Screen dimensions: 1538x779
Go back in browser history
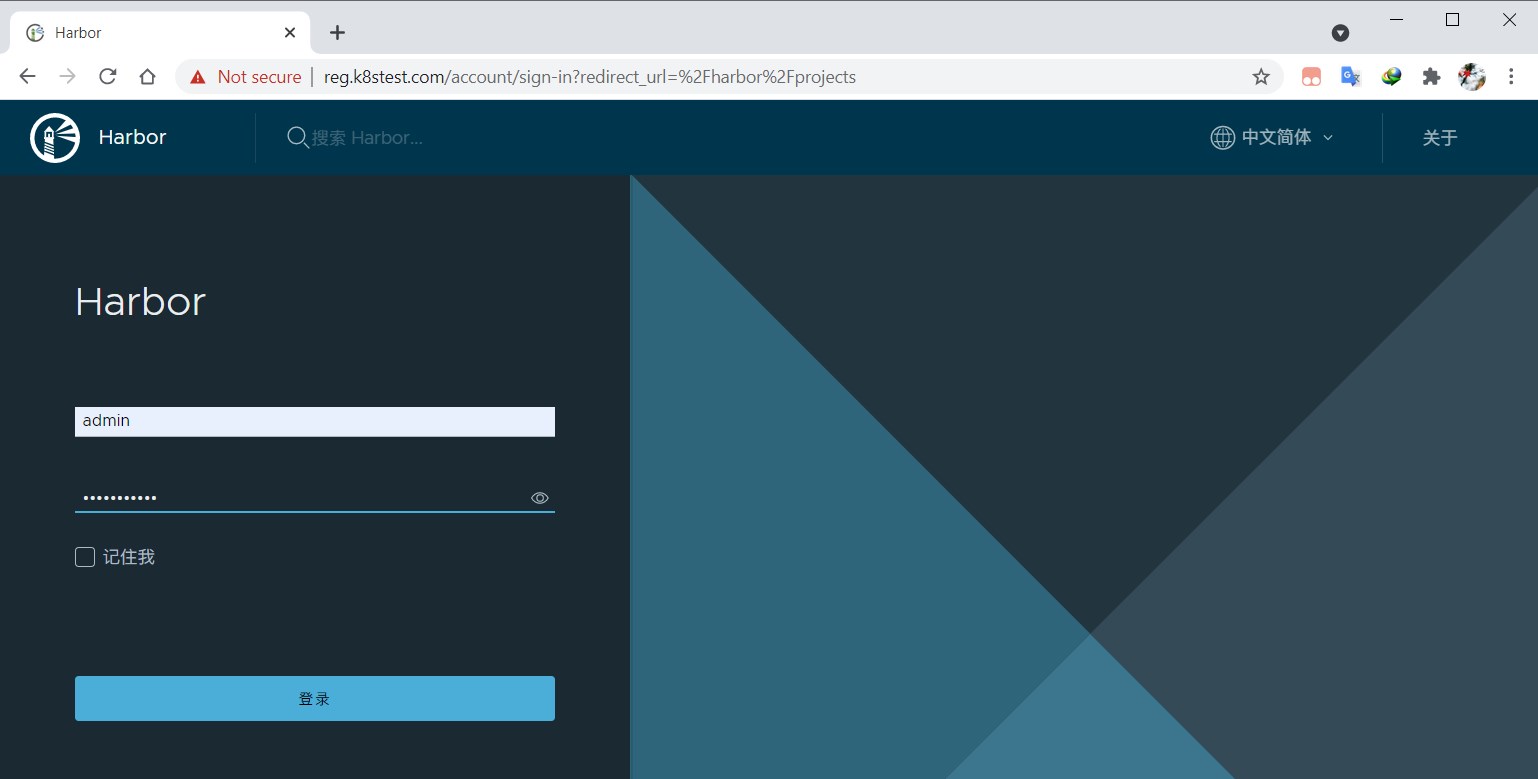coord(27,77)
